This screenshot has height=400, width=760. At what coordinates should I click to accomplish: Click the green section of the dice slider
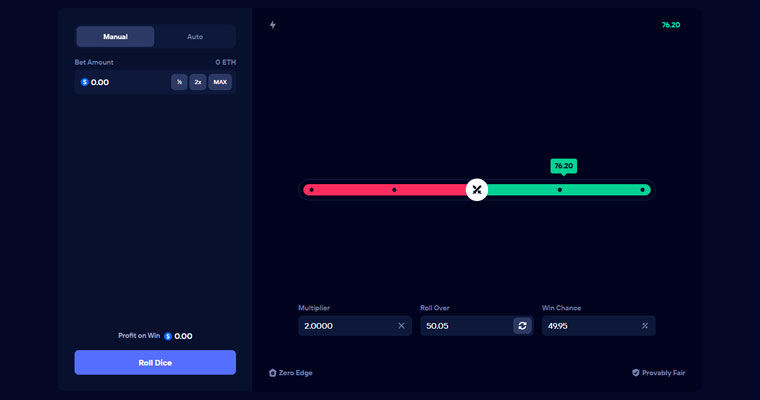[x=569, y=190]
